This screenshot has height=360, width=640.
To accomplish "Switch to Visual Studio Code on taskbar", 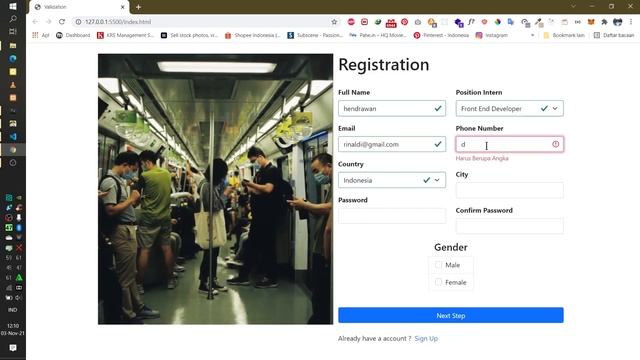I will [13, 137].
